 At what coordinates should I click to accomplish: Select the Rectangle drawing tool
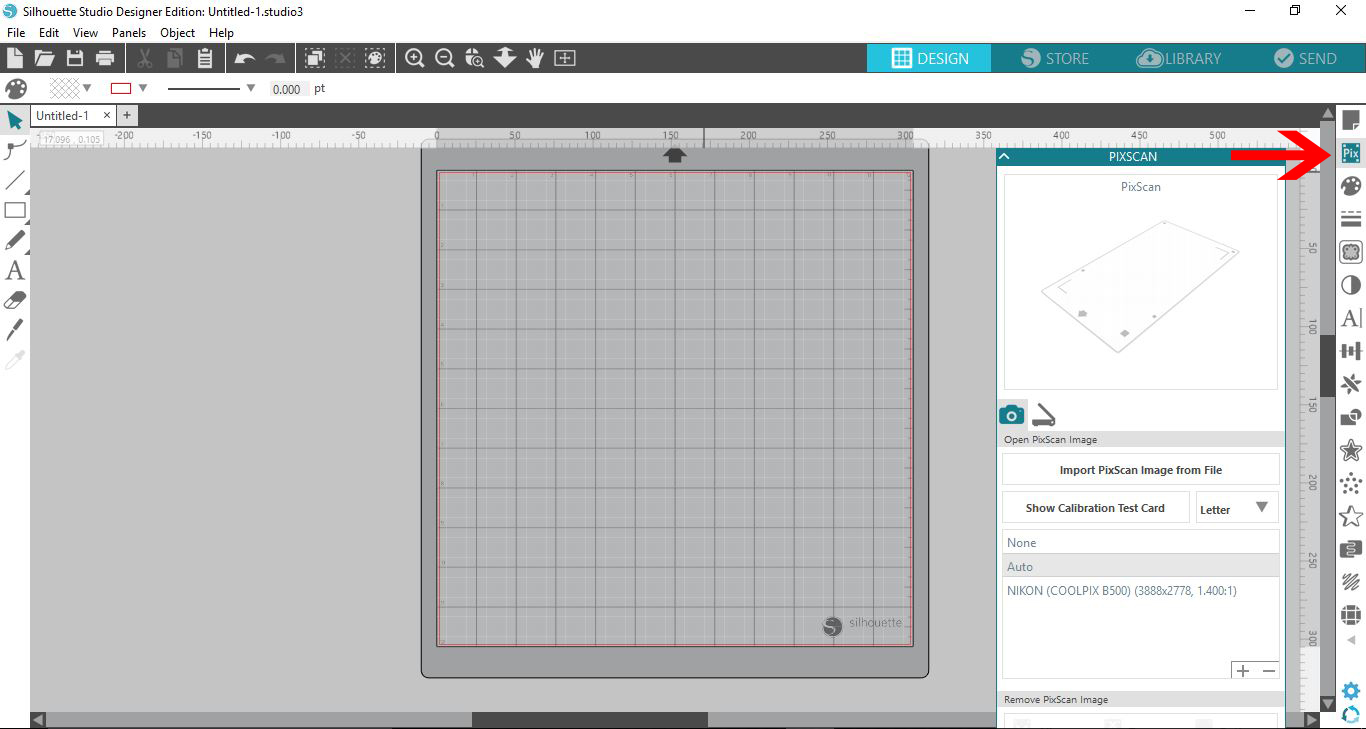15,210
